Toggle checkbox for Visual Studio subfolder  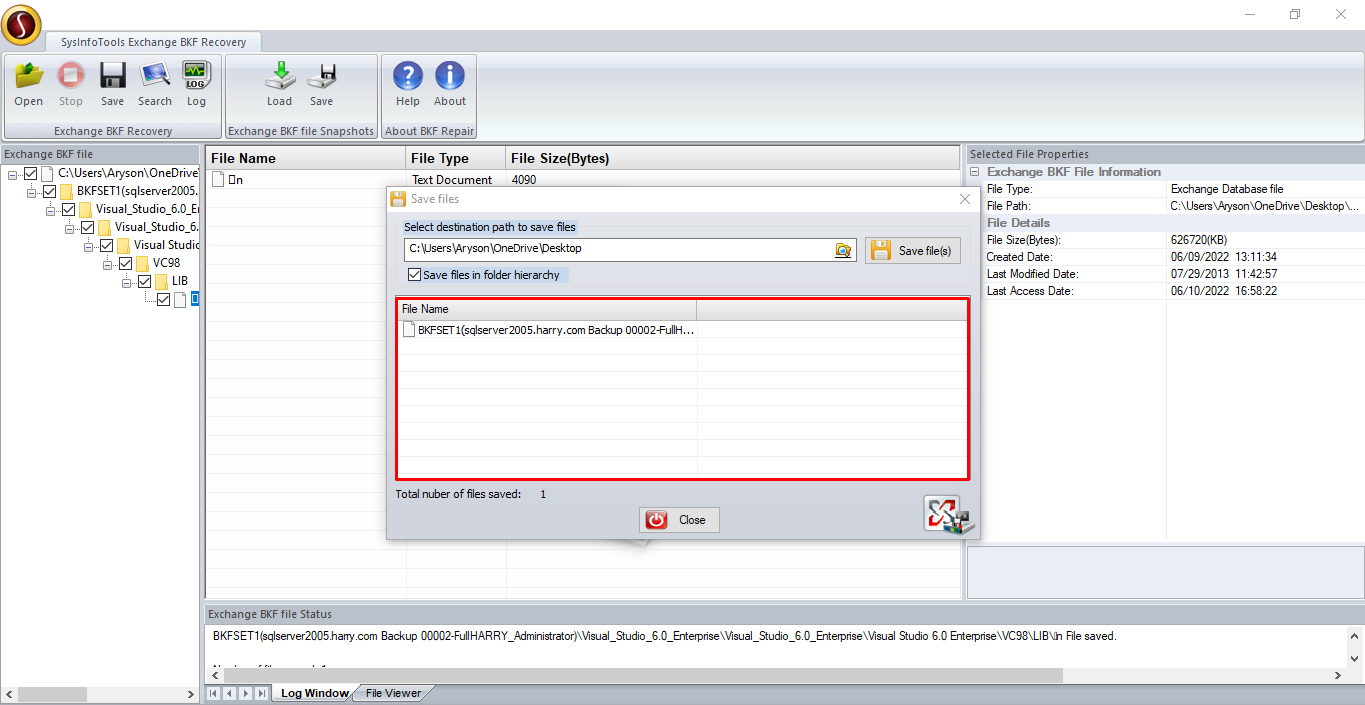pos(106,245)
